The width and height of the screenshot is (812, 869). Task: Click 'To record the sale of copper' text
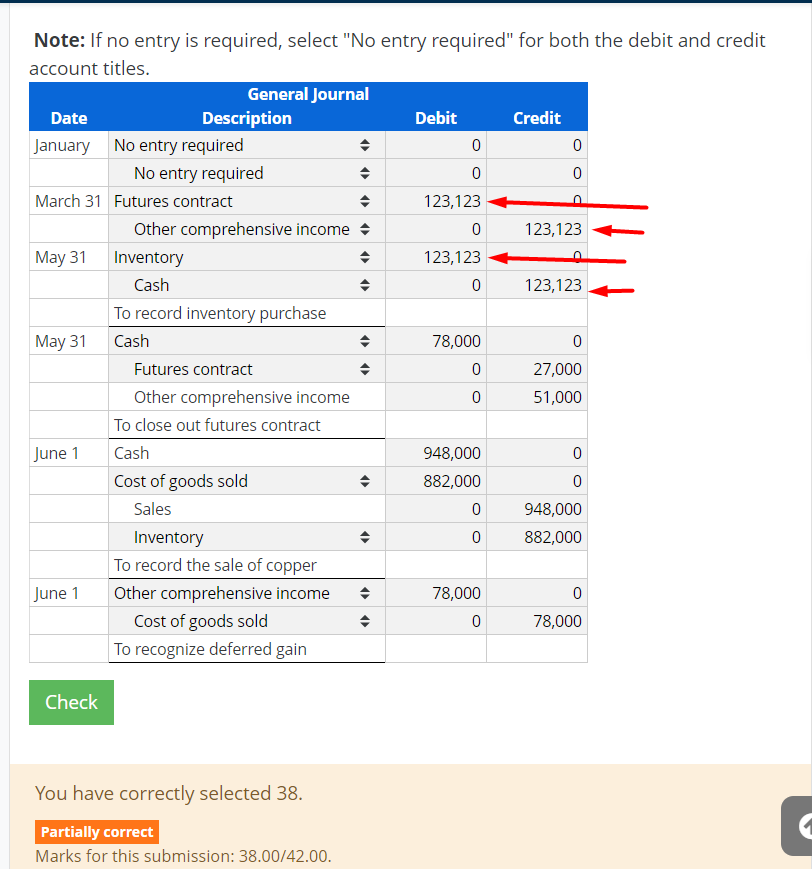click(215, 565)
